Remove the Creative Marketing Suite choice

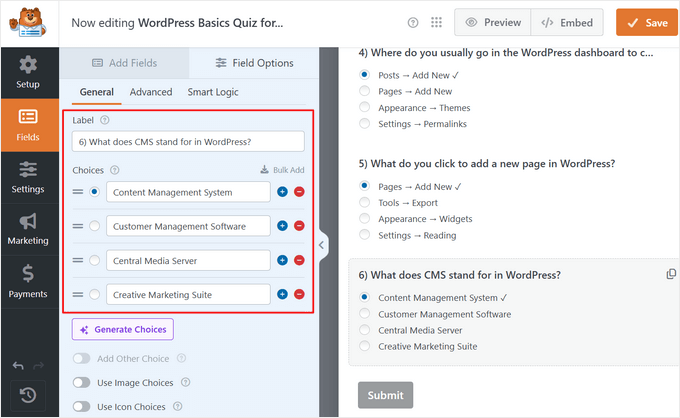299,294
